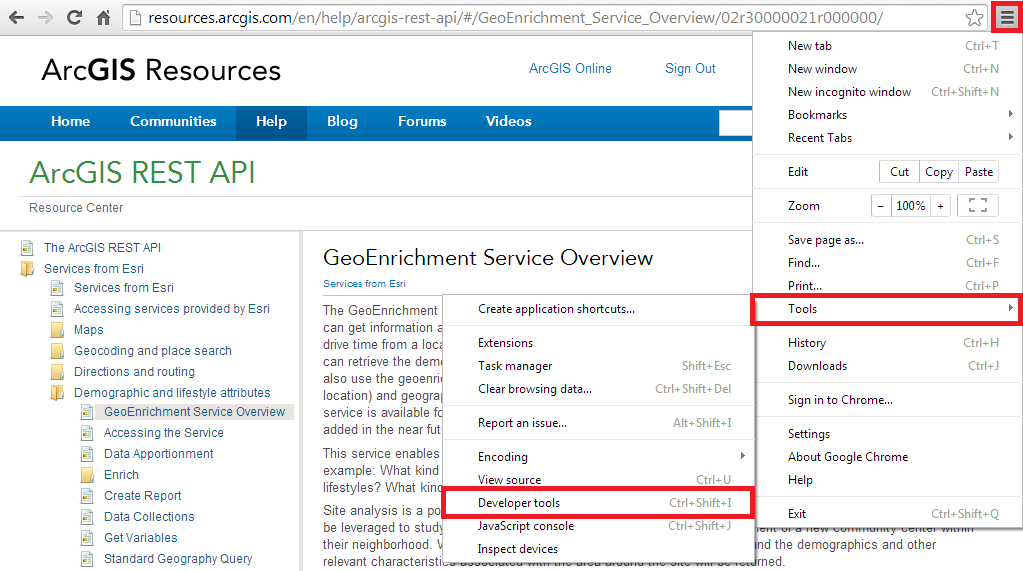Choose Inspect devices menu entry
The height and width of the screenshot is (571, 1023).
pos(598,549)
